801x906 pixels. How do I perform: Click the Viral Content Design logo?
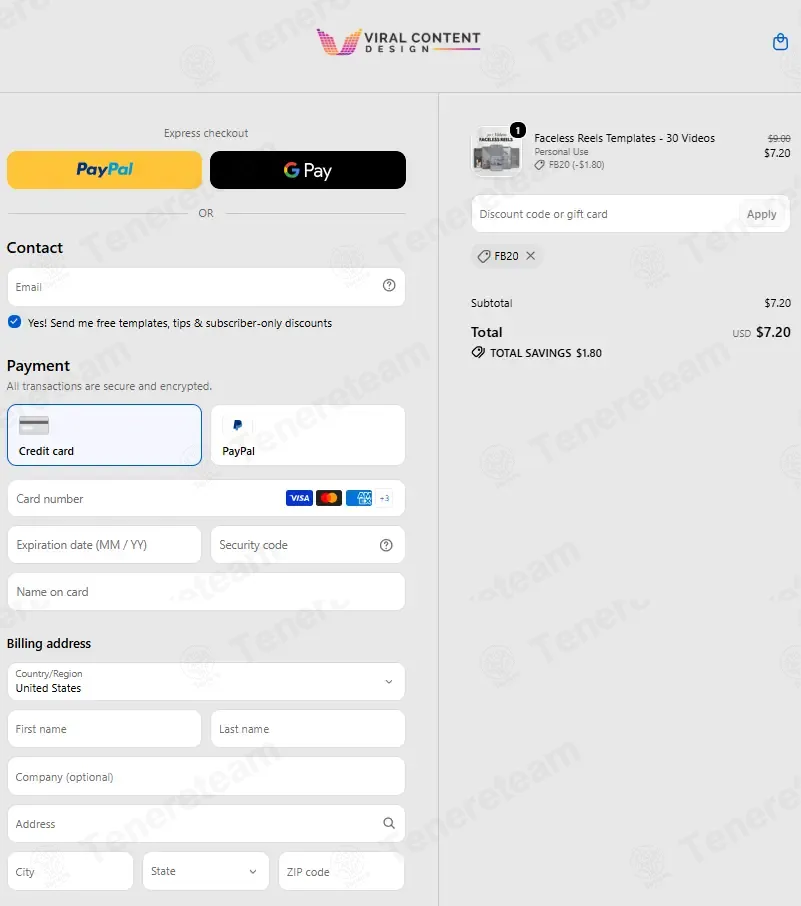click(x=399, y=42)
